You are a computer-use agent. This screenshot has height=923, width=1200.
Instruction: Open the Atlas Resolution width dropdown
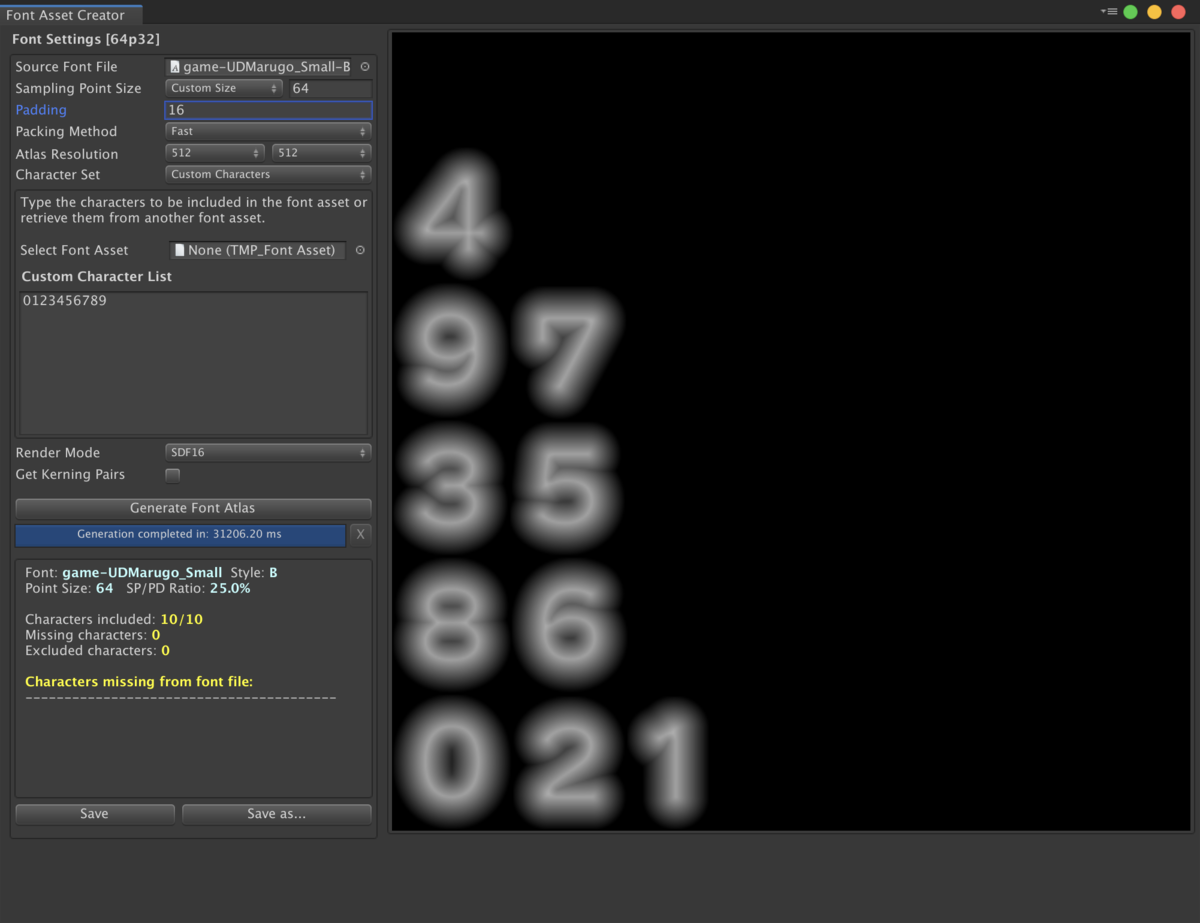coord(214,153)
